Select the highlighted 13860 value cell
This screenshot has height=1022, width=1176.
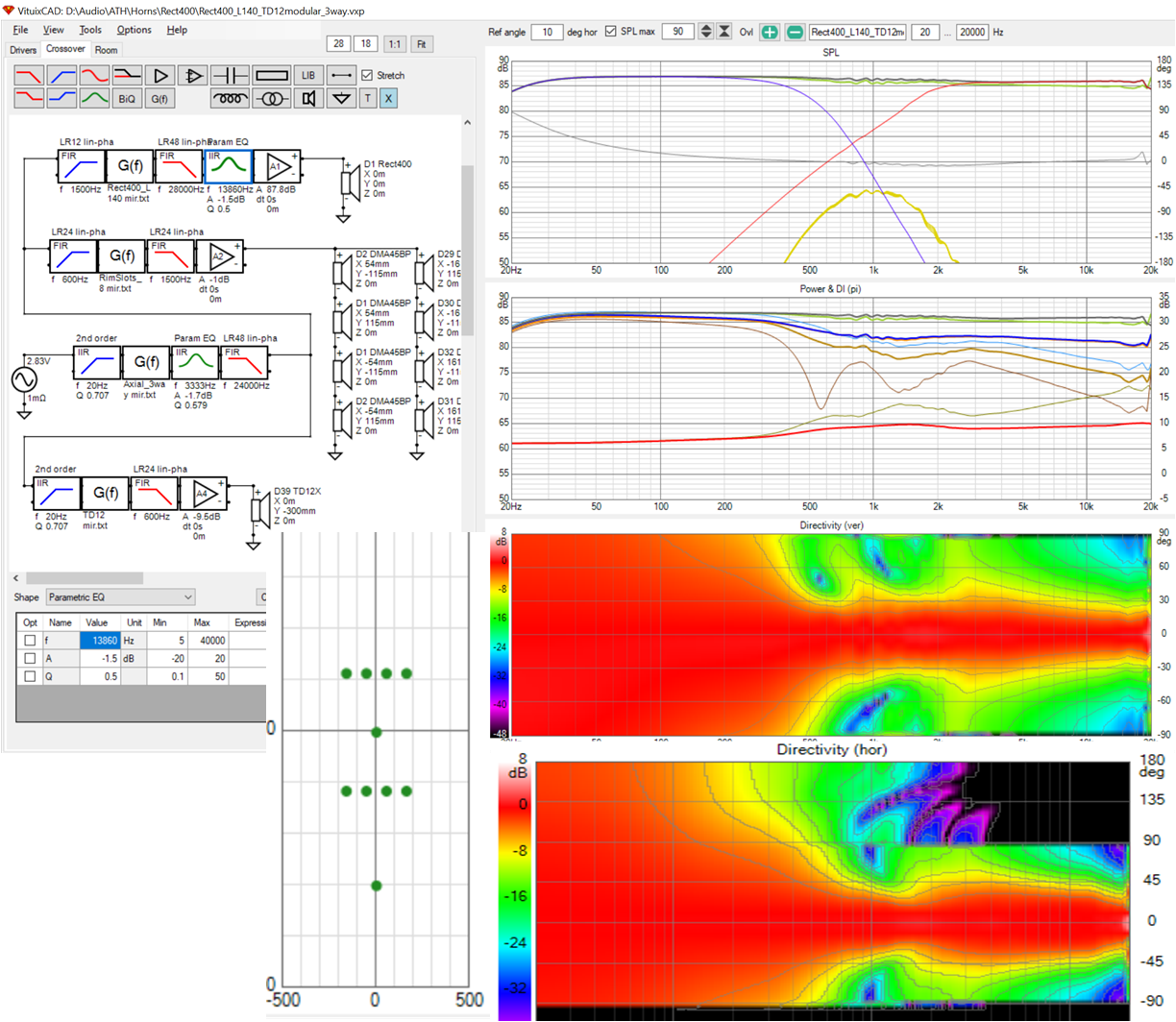(x=99, y=641)
